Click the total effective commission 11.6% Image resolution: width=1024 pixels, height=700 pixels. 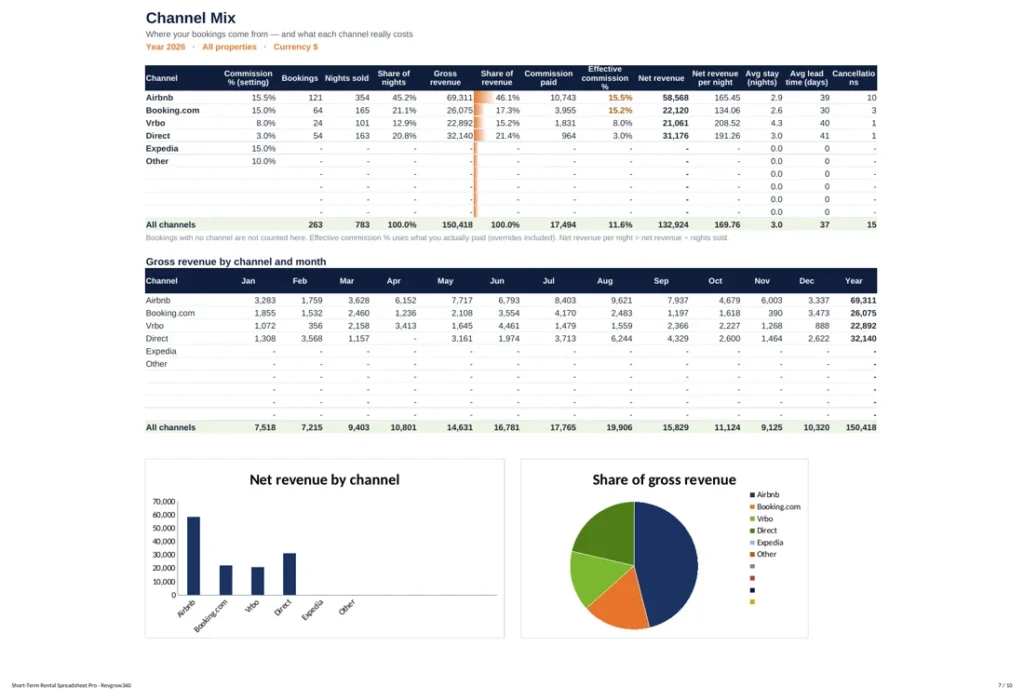(620, 225)
